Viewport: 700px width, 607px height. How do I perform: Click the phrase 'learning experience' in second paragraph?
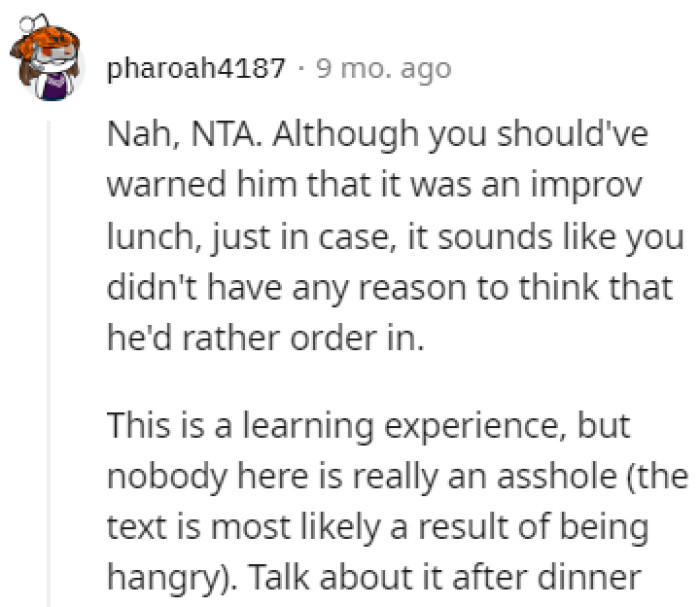400,427
